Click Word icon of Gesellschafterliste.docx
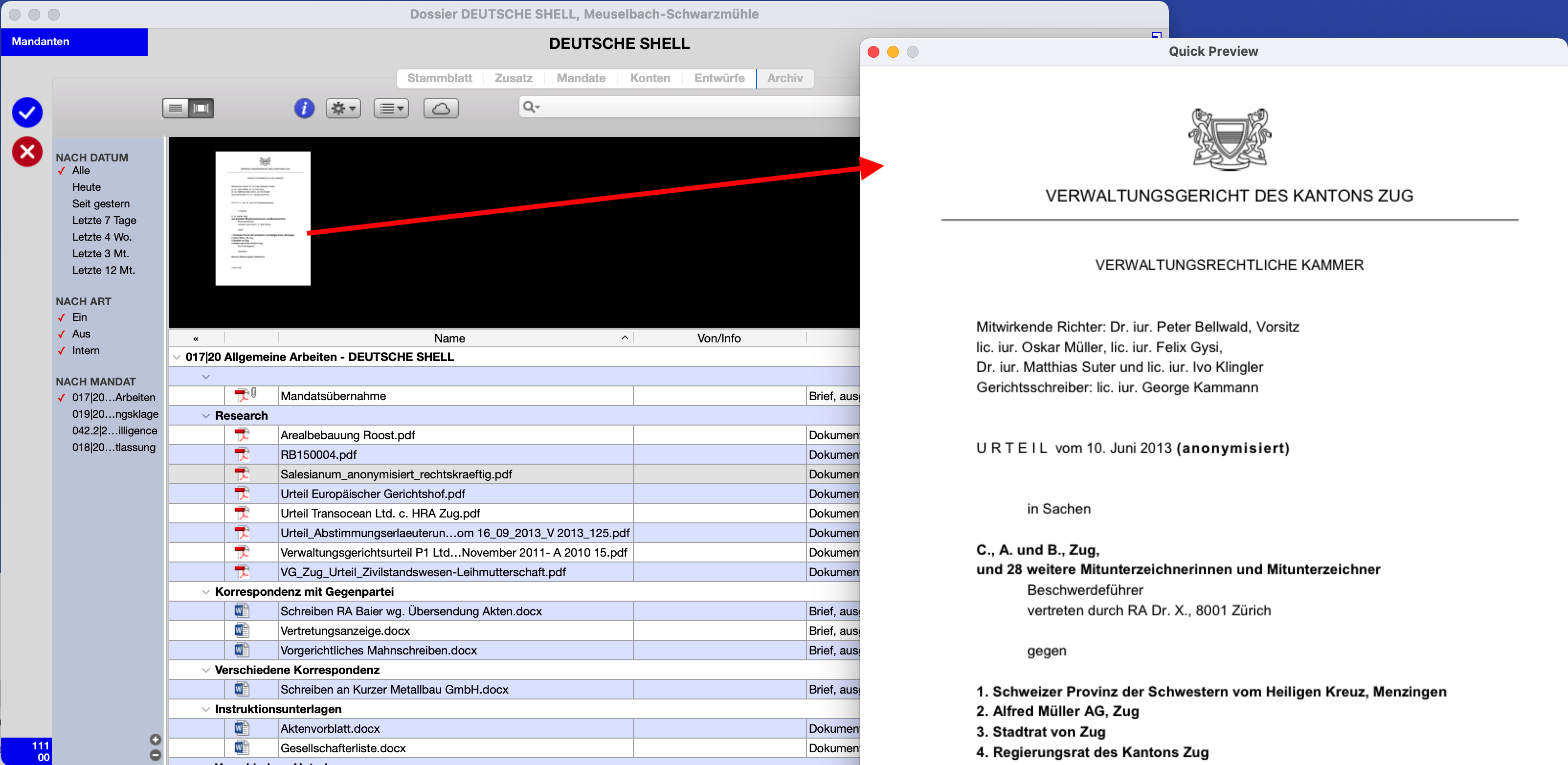 tap(242, 747)
